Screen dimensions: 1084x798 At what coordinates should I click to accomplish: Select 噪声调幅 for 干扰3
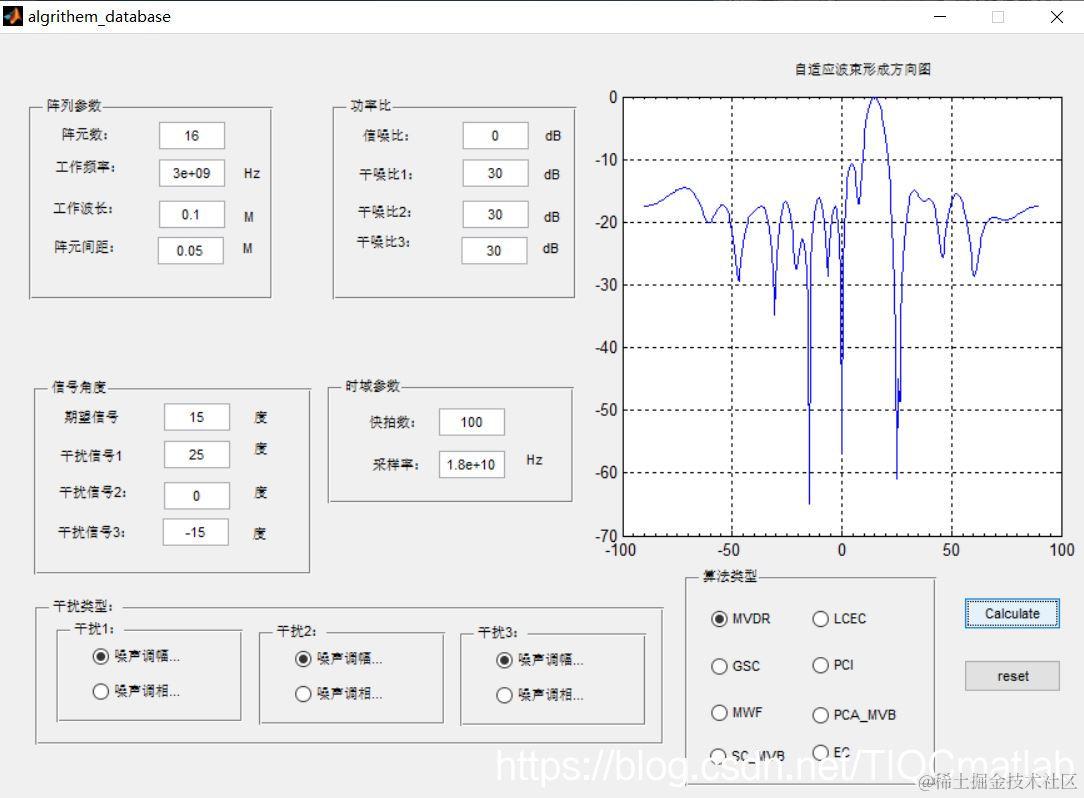[504, 659]
